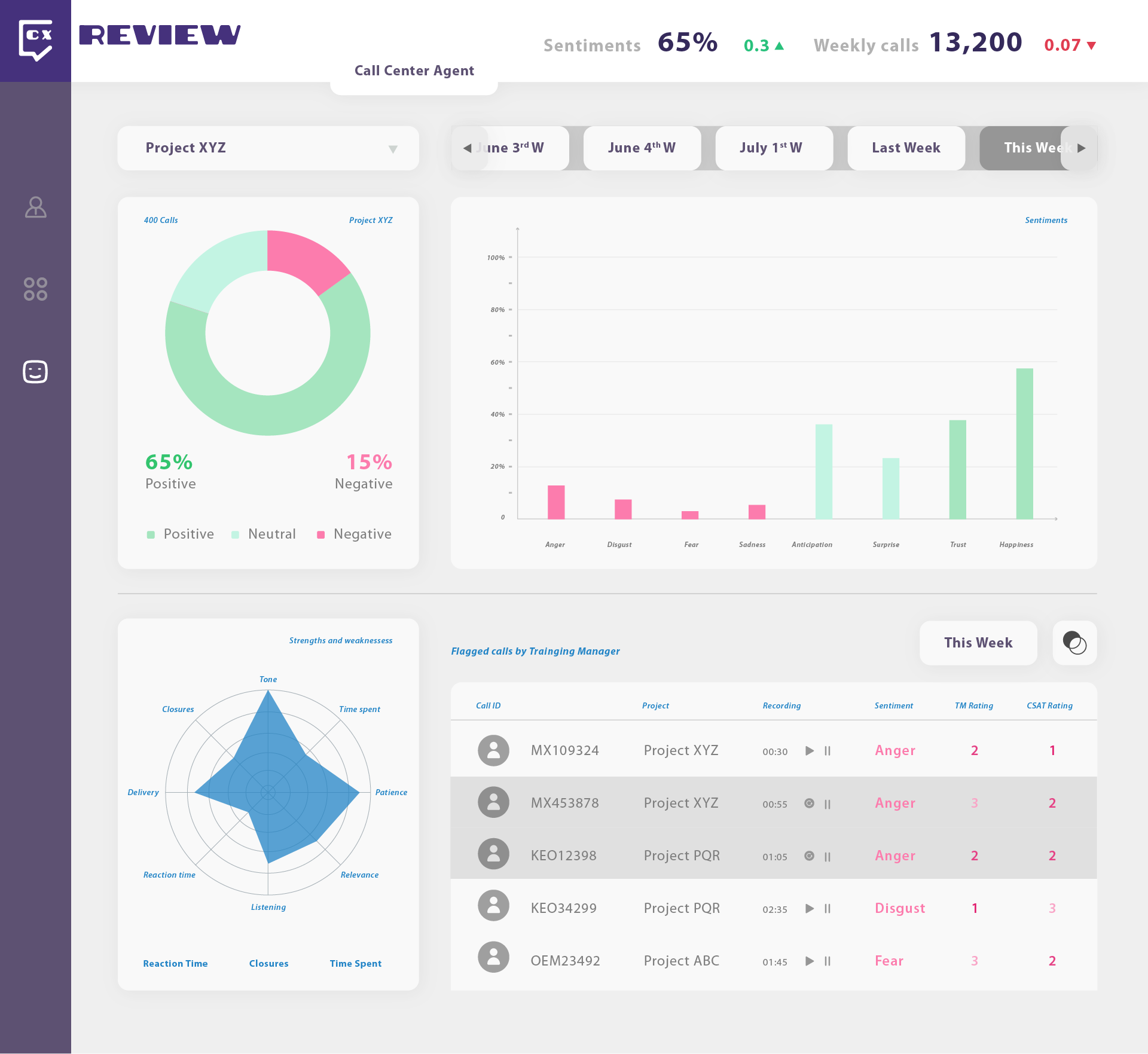Select the Last Week tab
This screenshot has width=1148, height=1054.
pyautogui.click(x=905, y=148)
